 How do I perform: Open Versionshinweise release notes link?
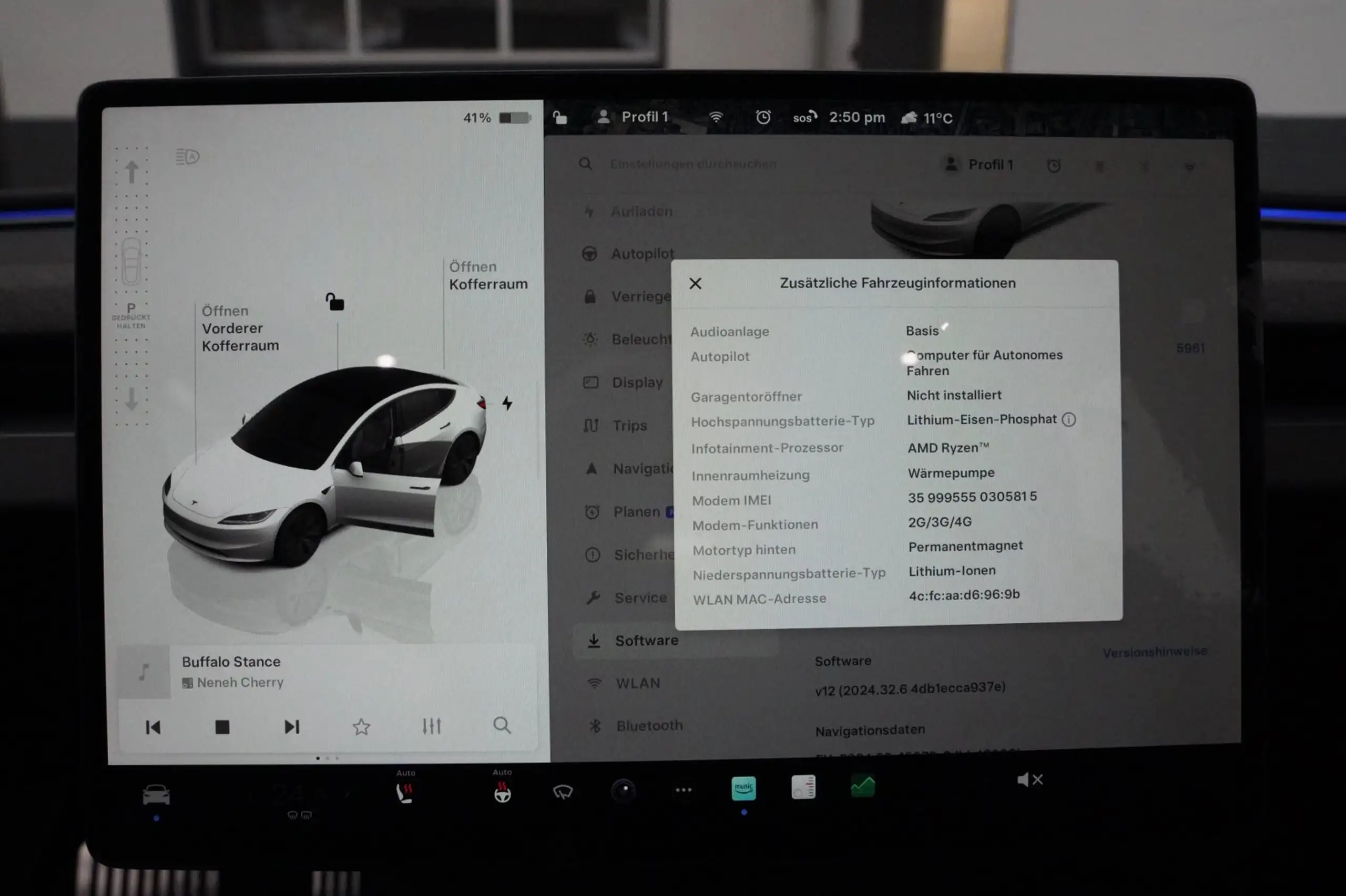(1155, 652)
